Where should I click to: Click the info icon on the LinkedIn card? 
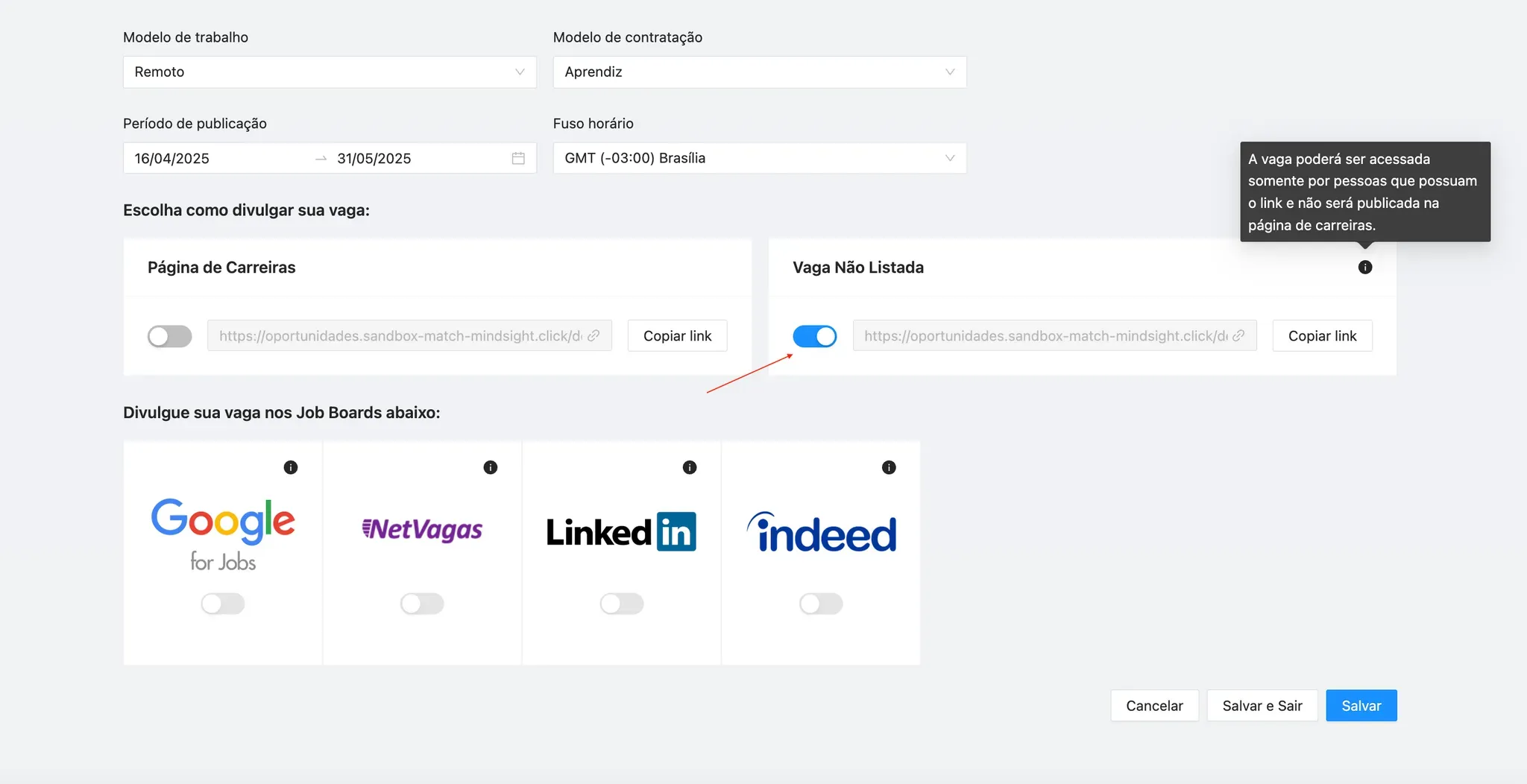tap(690, 467)
